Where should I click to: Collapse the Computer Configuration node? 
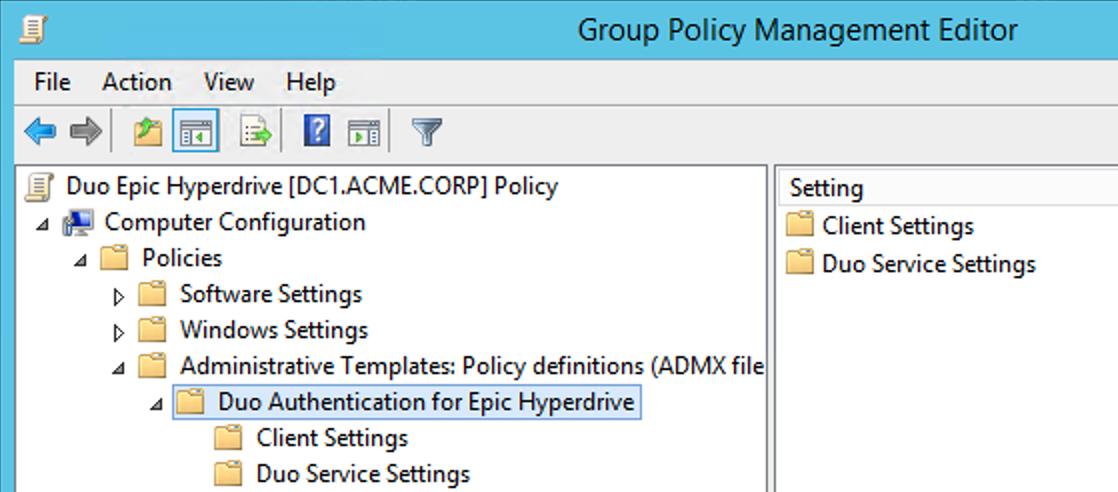(x=43, y=224)
